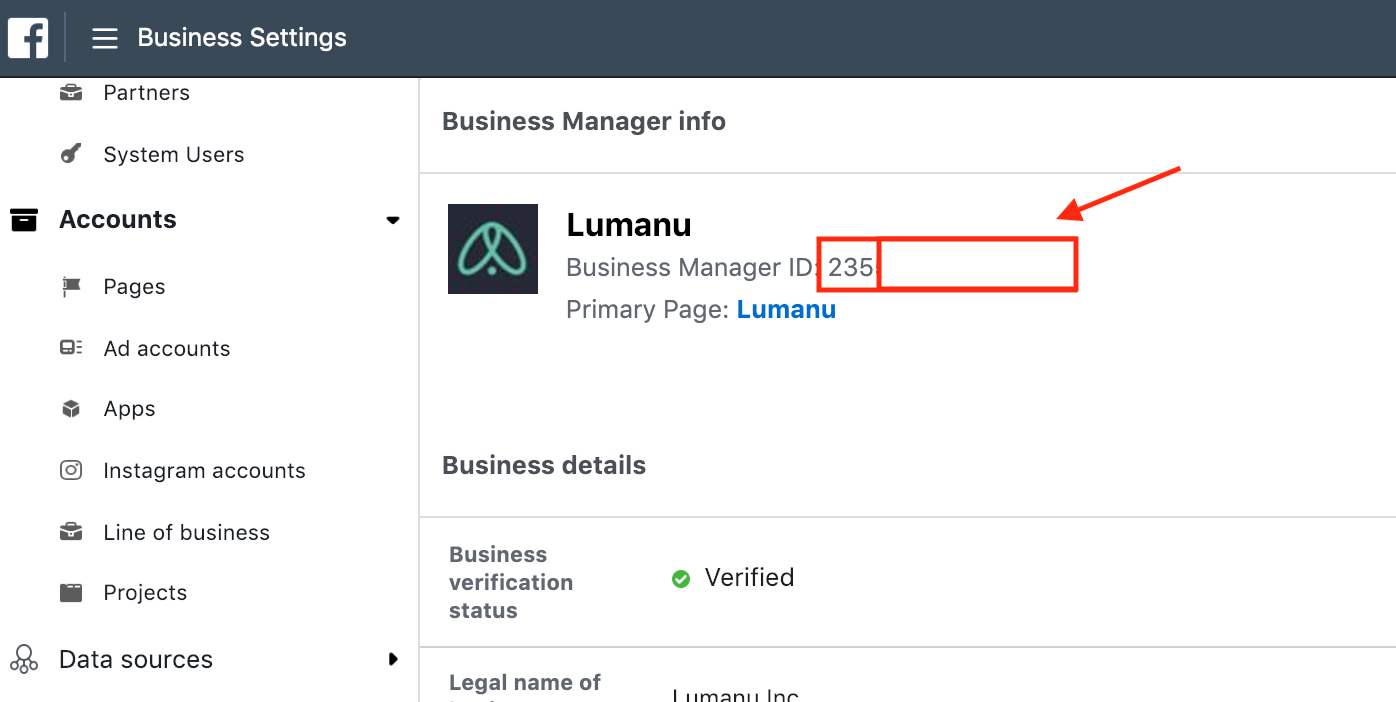Click the Facebook logo icon
This screenshot has width=1396, height=702.
28,38
